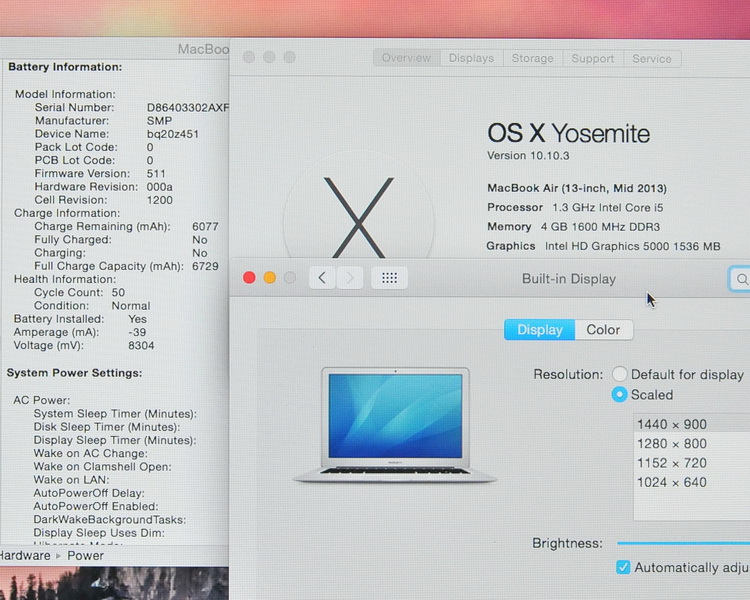Click the Wake on LAN entry
Screen dimensions: 750x600
pyautogui.click(x=71, y=480)
